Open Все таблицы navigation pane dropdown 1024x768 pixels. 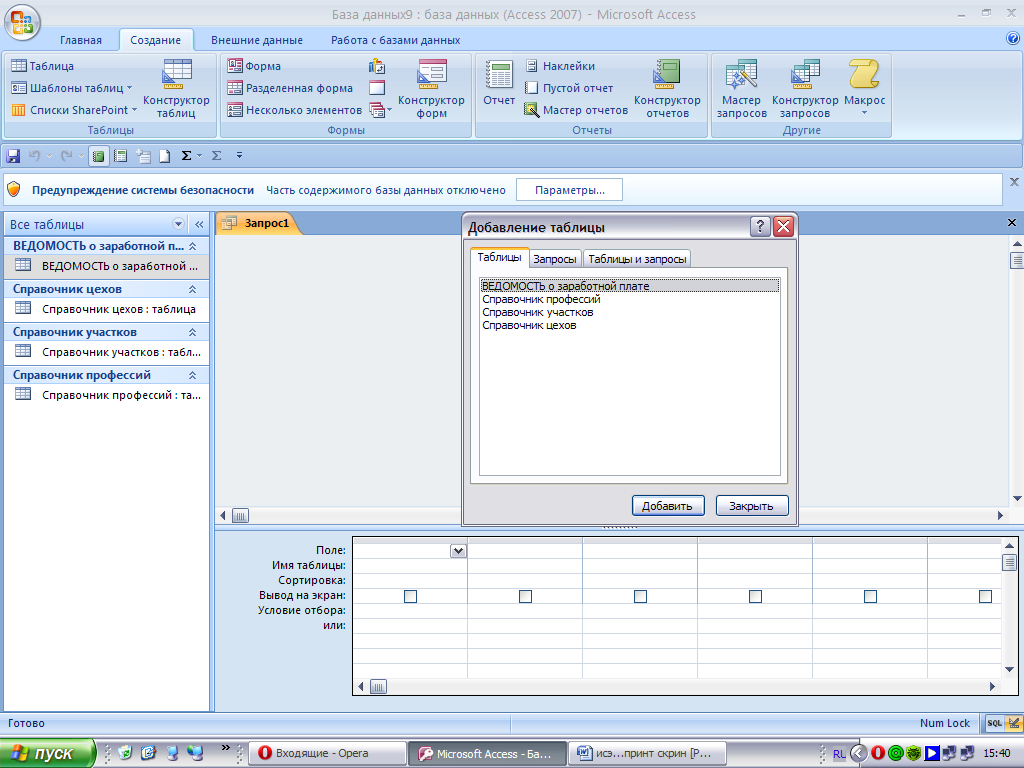click(x=178, y=224)
